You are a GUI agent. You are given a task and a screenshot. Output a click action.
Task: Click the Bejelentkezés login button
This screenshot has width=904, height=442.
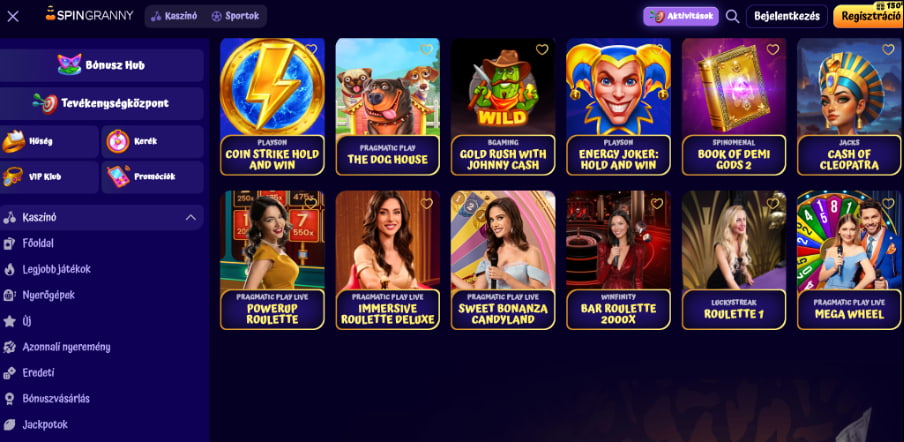[786, 16]
